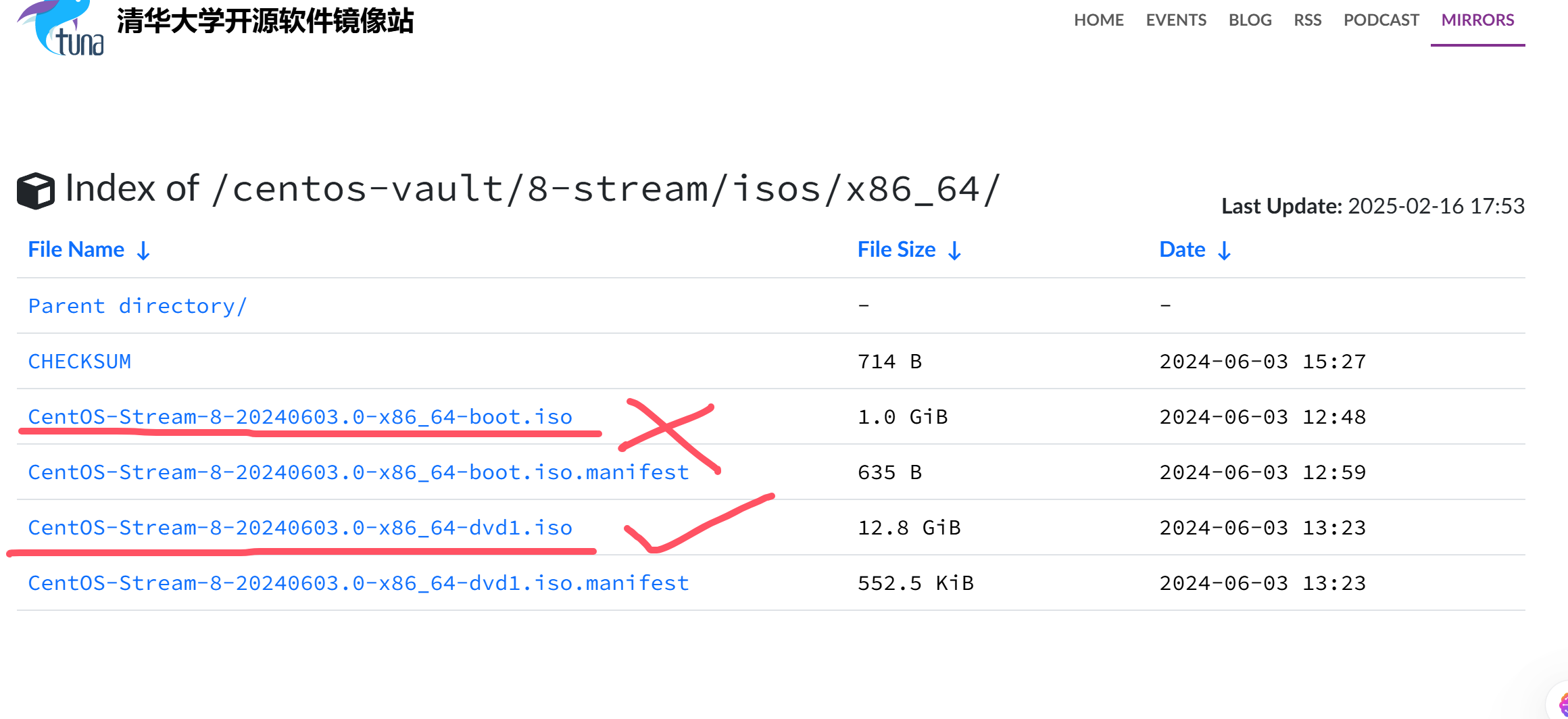Image resolution: width=1568 pixels, height=719 pixels.
Task: Download the x86_64 dvd1.iso file
Action: coord(300,528)
